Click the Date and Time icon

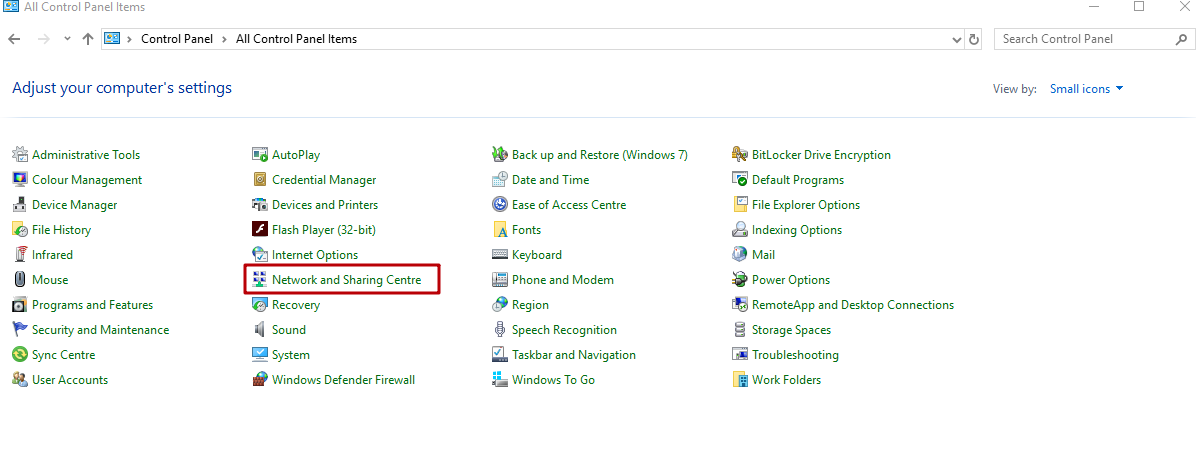(500, 180)
